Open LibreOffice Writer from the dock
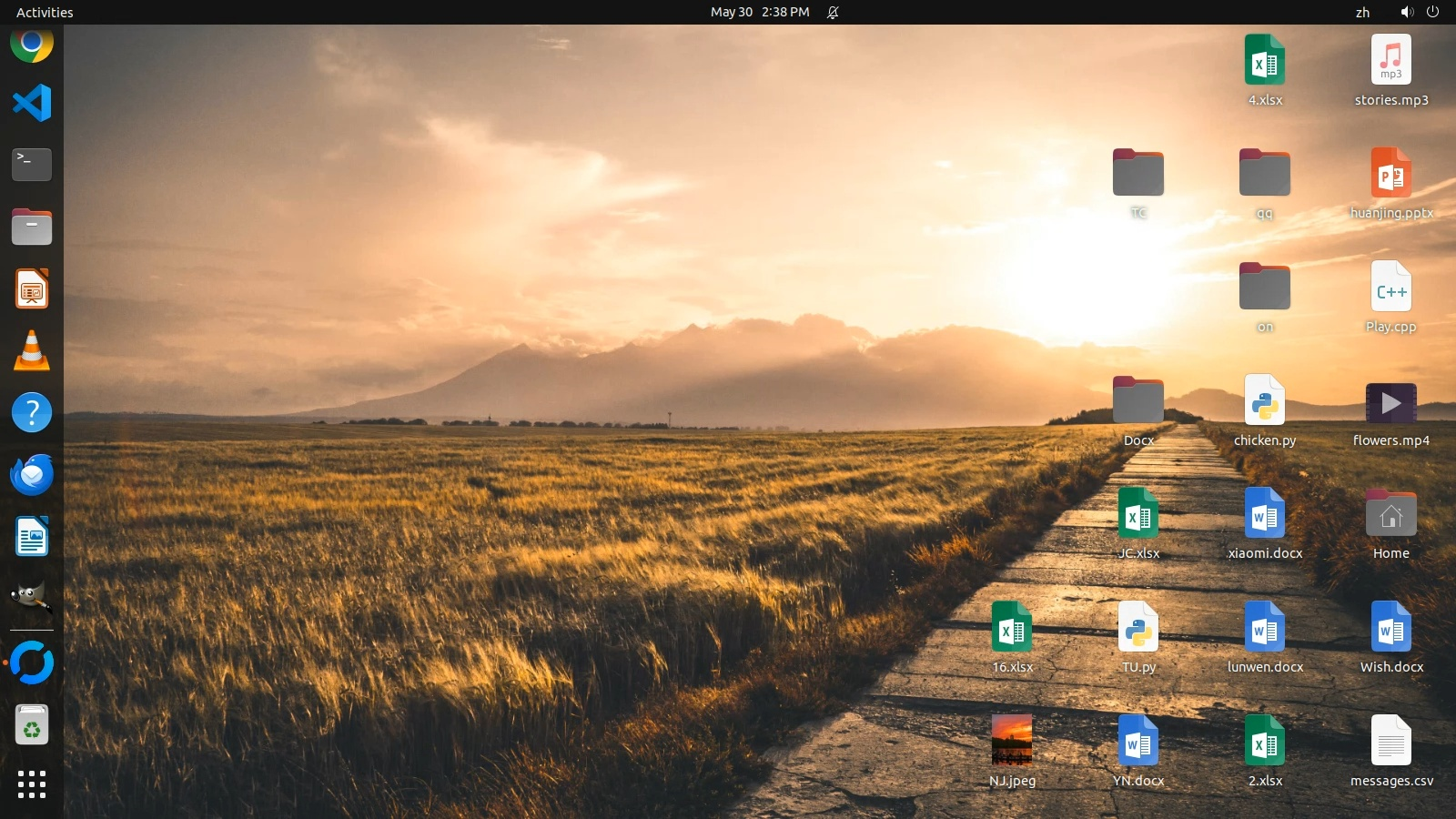 click(x=32, y=536)
